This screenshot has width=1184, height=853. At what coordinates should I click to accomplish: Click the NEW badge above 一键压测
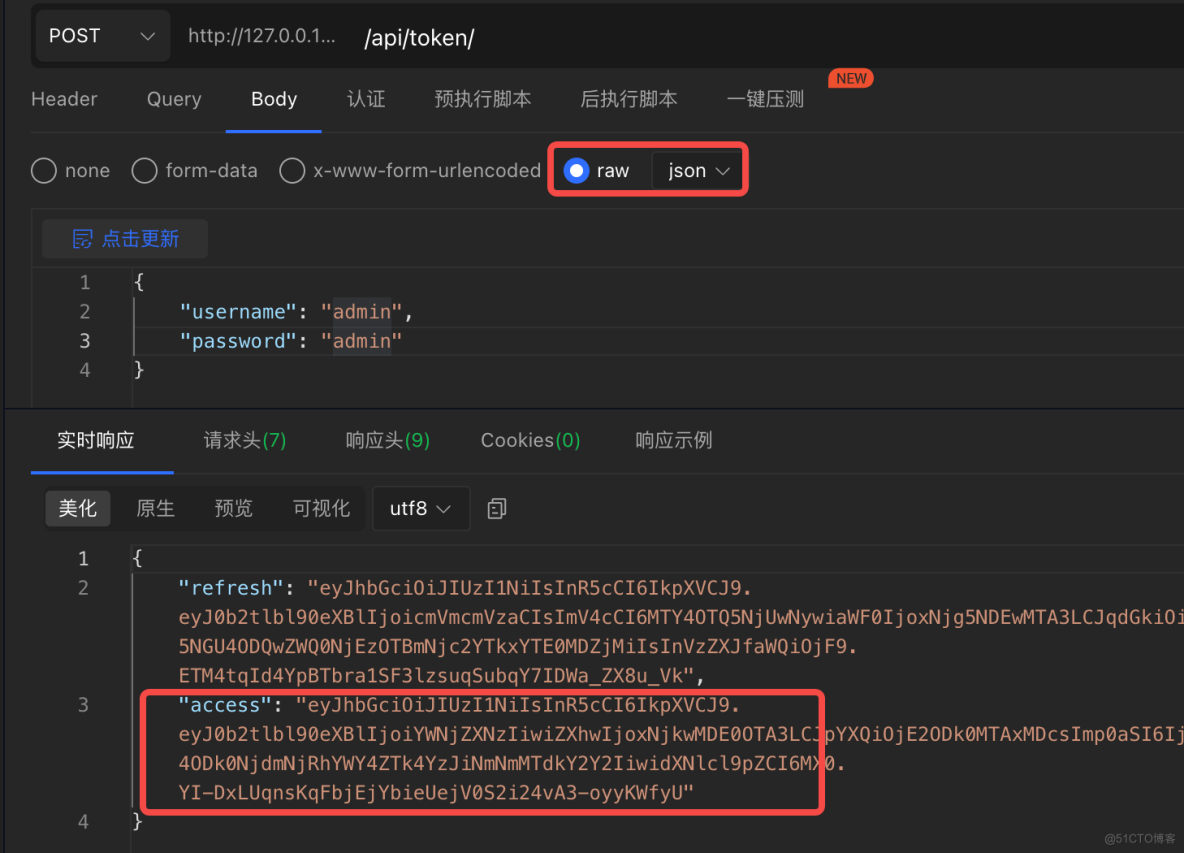tap(851, 79)
